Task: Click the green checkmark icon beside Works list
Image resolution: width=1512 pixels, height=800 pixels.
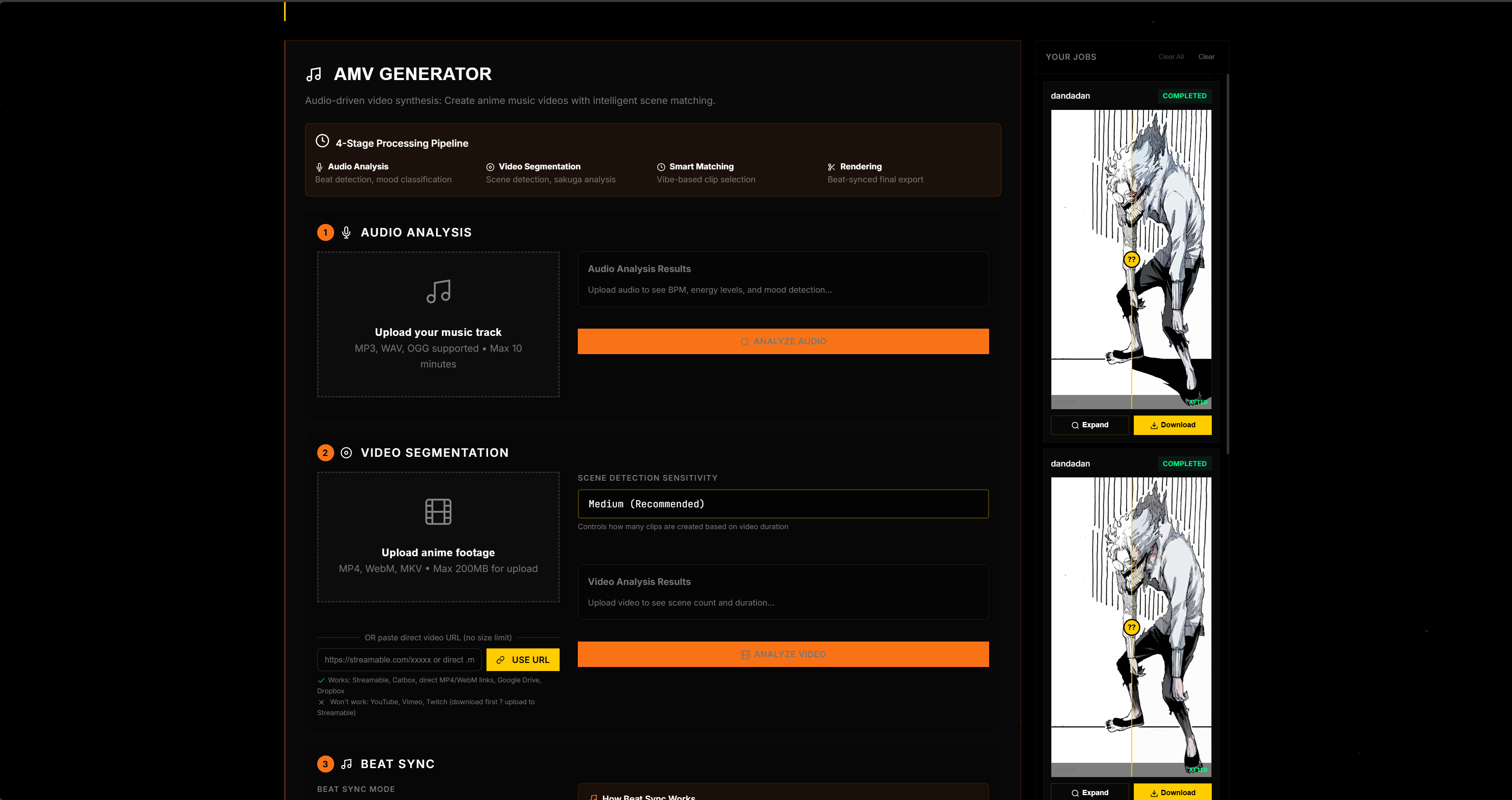Action: (x=321, y=681)
